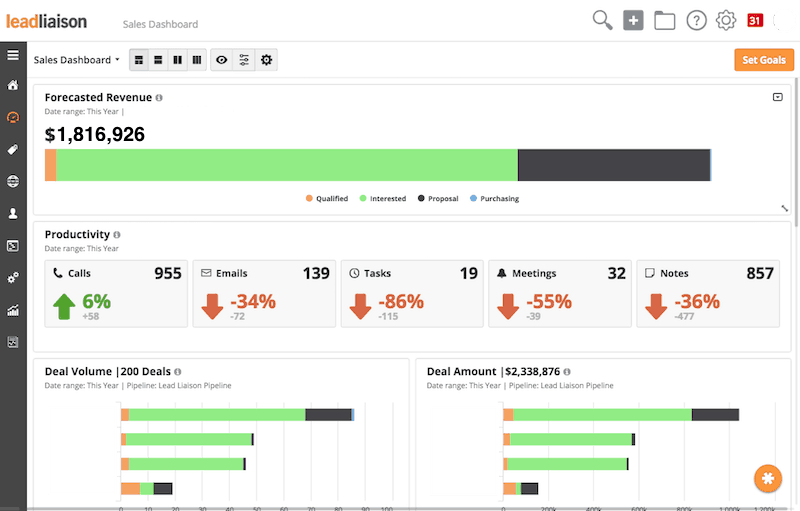Toggle Qualified legend item
The width and height of the screenshot is (800, 511).
(327, 198)
